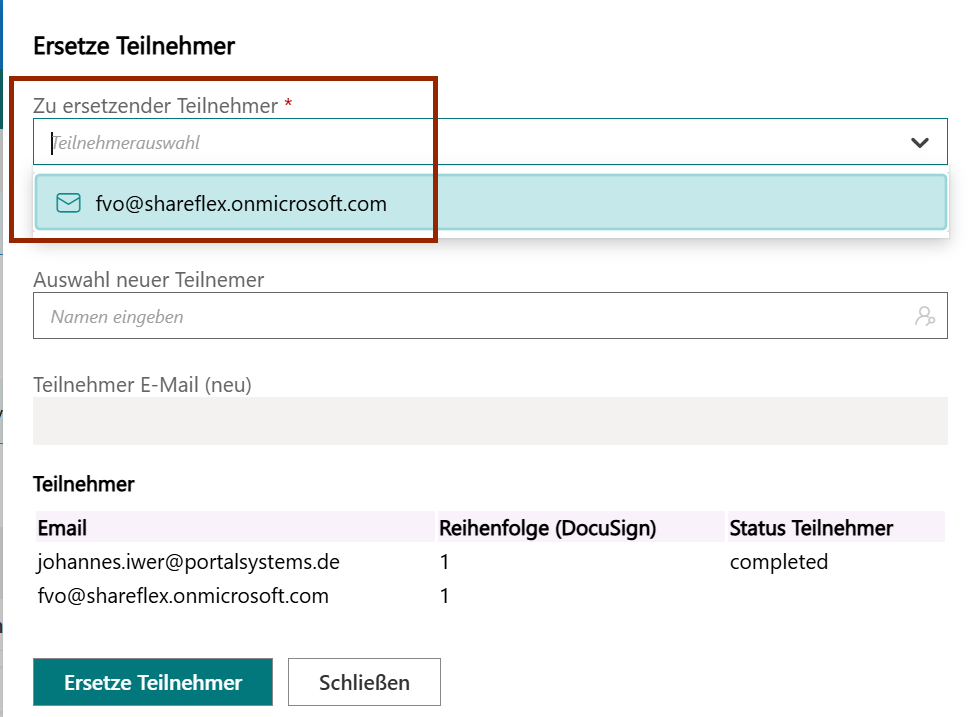
Task: Click the Reihenfolge (DocuSign) column header
Action: pos(547,528)
